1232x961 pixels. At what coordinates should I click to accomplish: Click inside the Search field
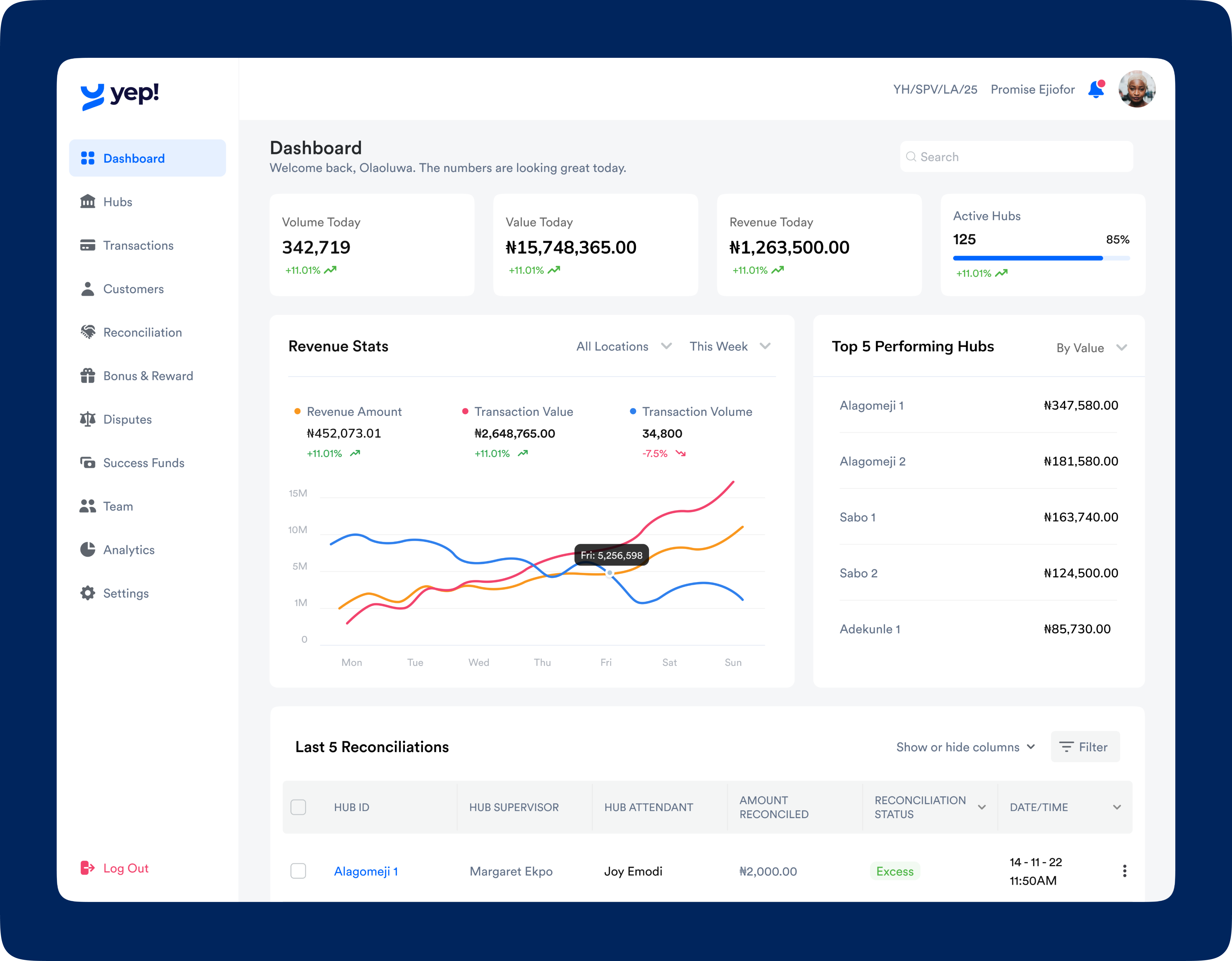coord(1015,156)
